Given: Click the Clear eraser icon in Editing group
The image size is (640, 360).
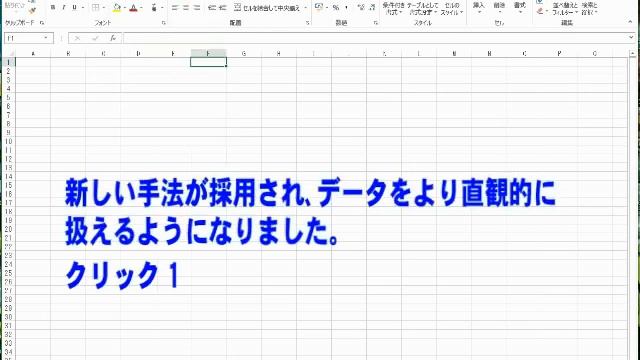Looking at the screenshot, I should coord(540,12).
